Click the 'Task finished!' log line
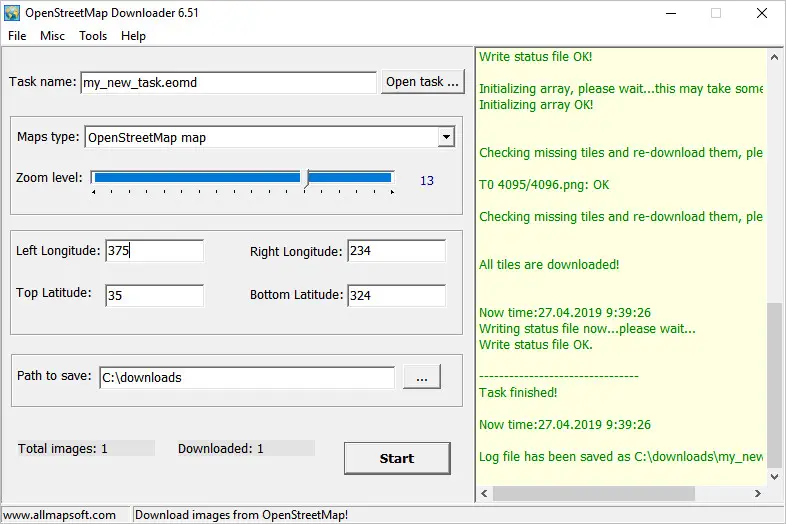The image size is (786, 524). pos(518,393)
